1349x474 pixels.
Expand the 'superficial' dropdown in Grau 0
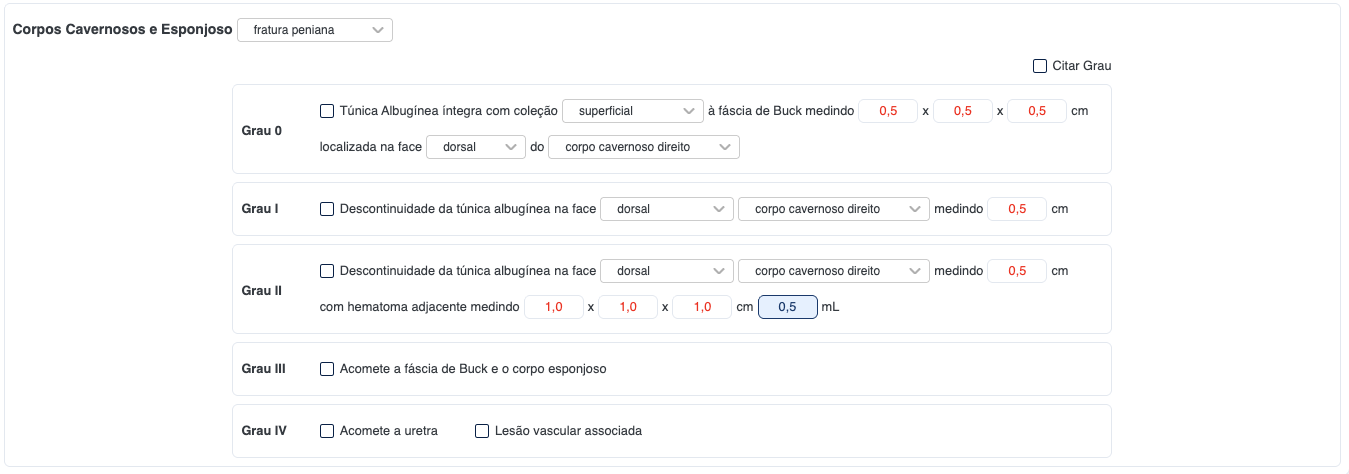click(632, 111)
